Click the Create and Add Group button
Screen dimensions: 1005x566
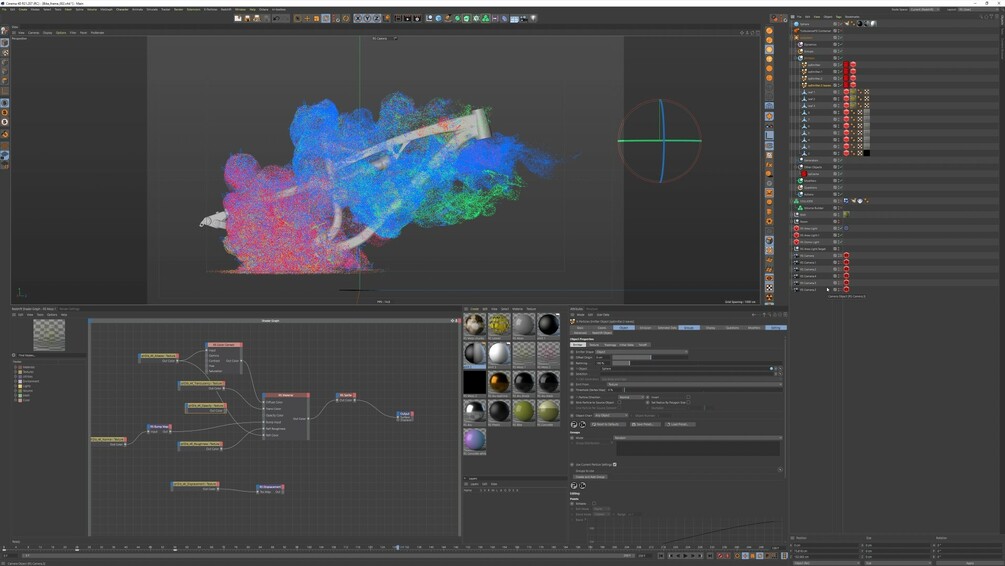590,477
